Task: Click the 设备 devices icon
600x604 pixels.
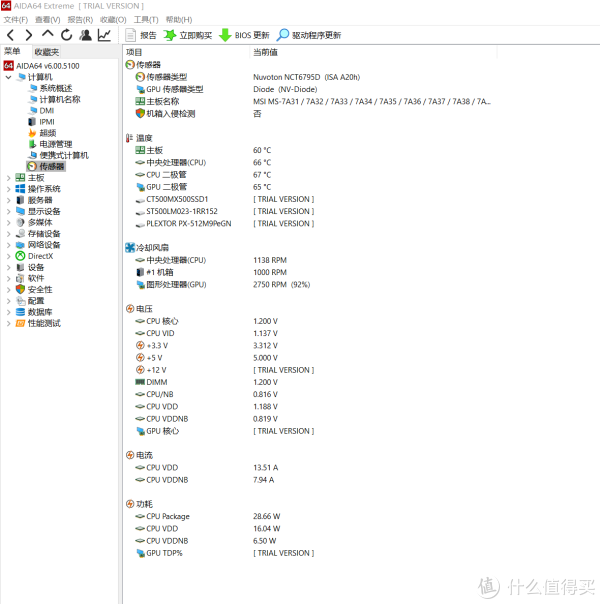Action: pyautogui.click(x=20, y=267)
